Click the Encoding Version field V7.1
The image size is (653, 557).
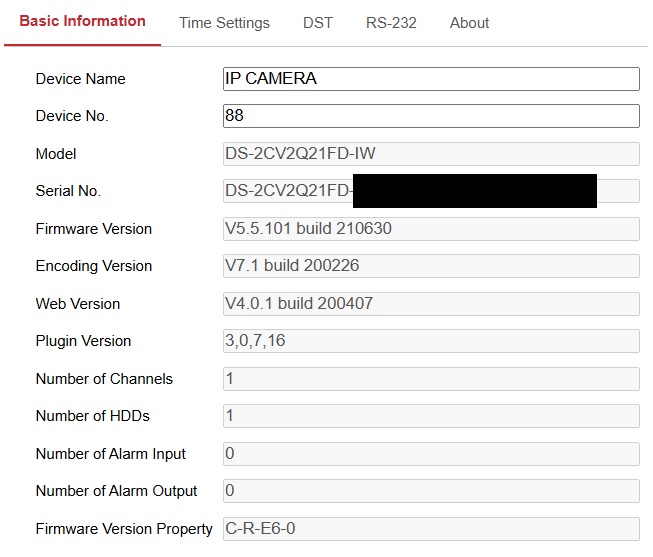pos(431,266)
